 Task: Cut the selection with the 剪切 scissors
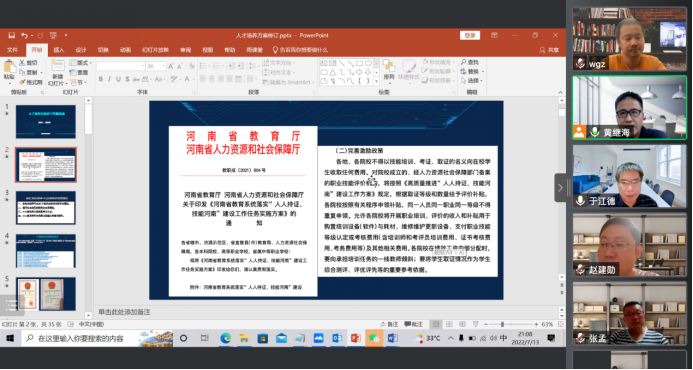point(29,63)
